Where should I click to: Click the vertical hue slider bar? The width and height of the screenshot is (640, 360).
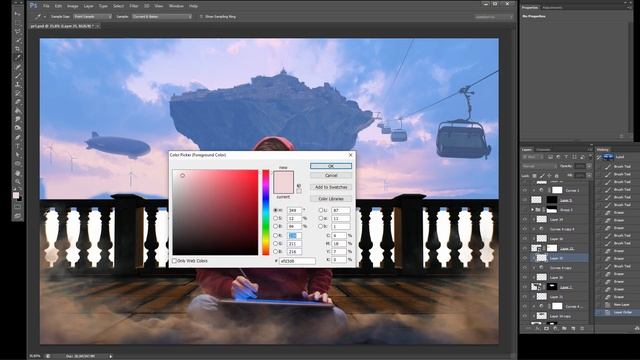click(x=266, y=212)
